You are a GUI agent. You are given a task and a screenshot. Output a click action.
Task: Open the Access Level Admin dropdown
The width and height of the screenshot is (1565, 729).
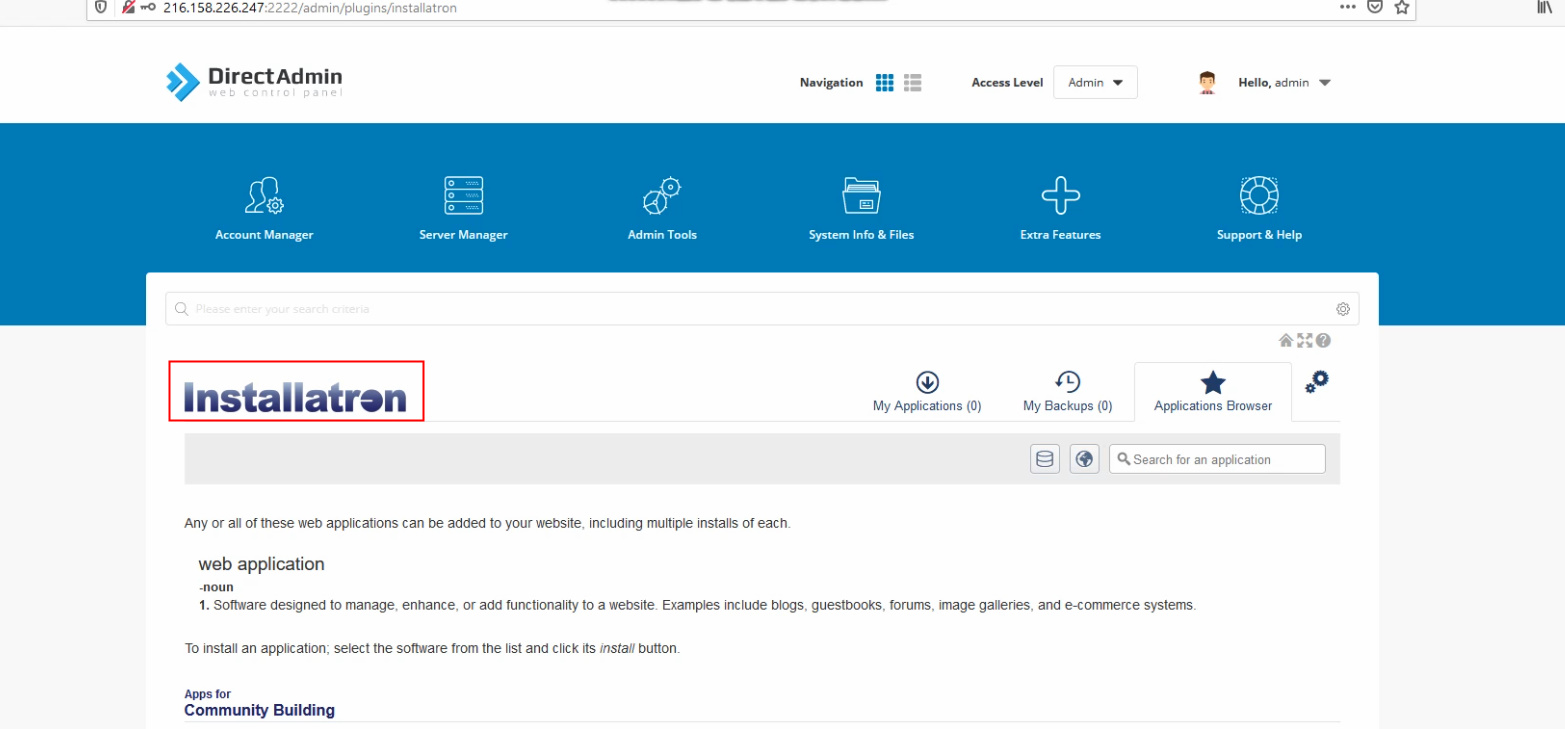tap(1095, 83)
